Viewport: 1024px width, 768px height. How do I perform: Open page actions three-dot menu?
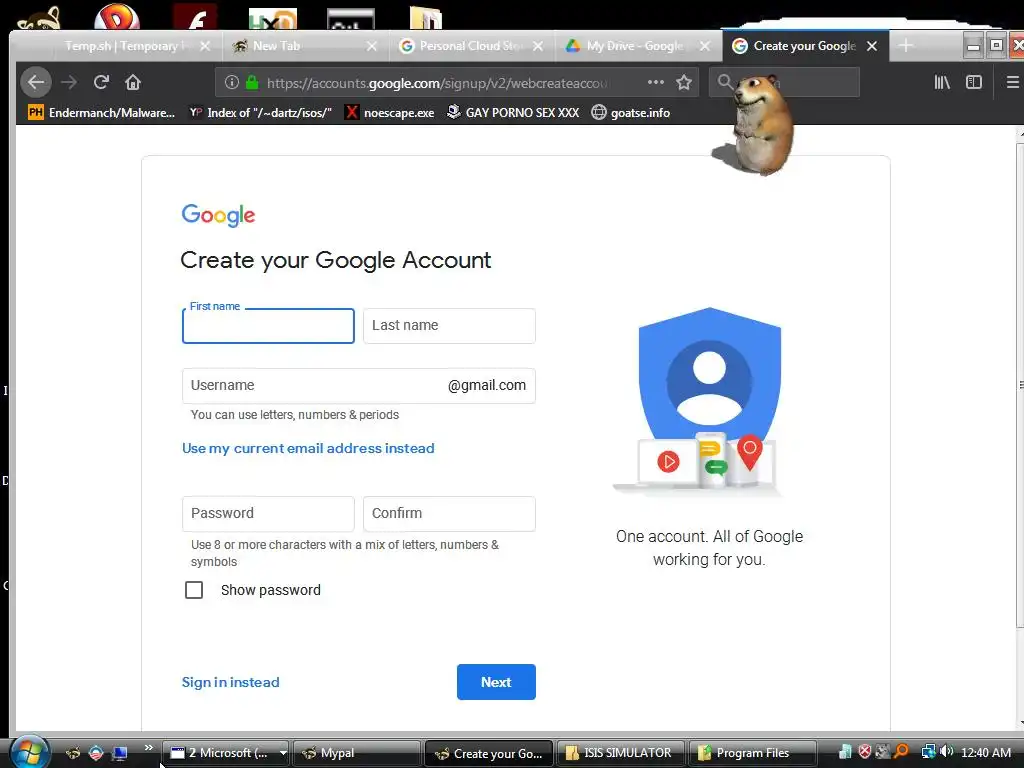656,82
